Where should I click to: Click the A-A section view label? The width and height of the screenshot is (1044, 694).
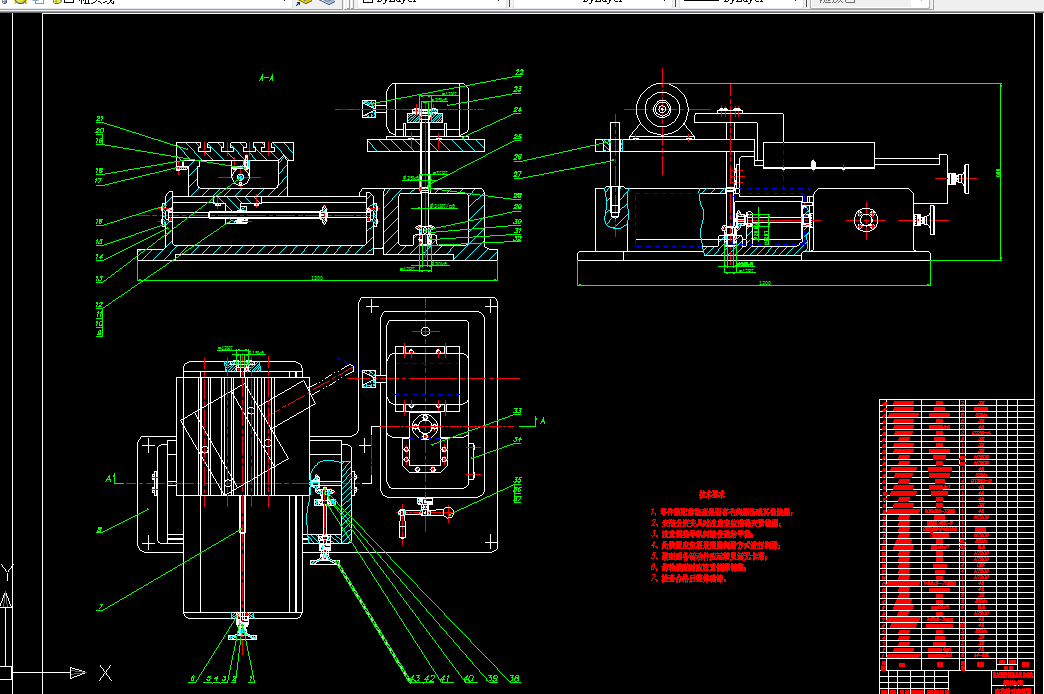click(x=266, y=78)
